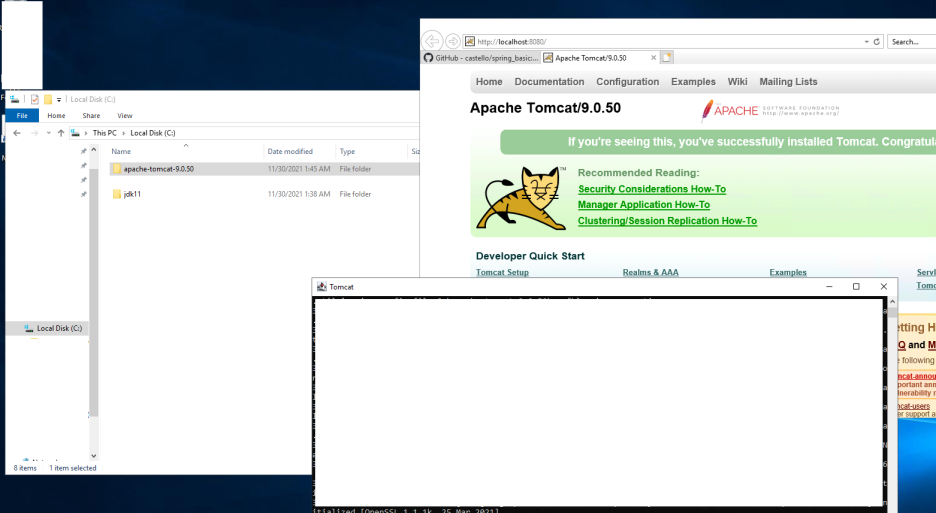Click the New Folder quick access icon
Viewport: 936px width, 513px height.
(x=48, y=99)
